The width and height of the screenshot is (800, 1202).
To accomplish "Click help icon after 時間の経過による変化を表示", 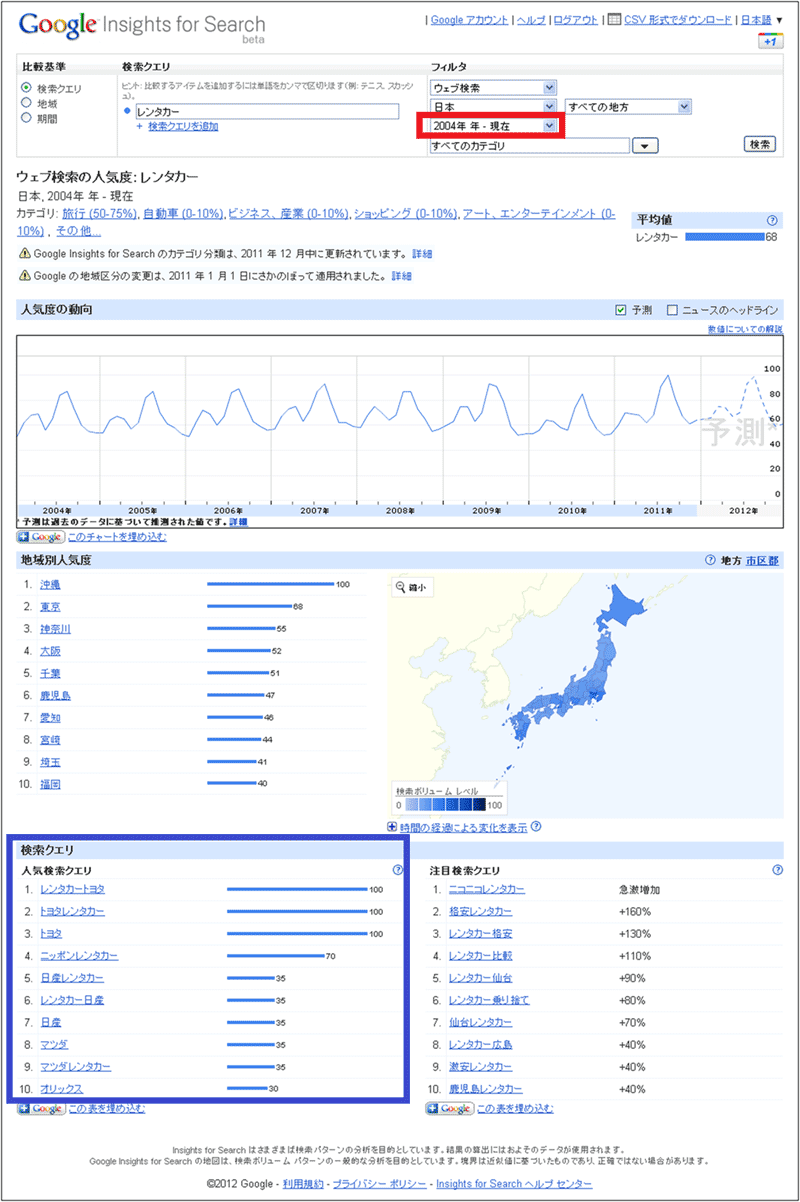I will [x=537, y=827].
